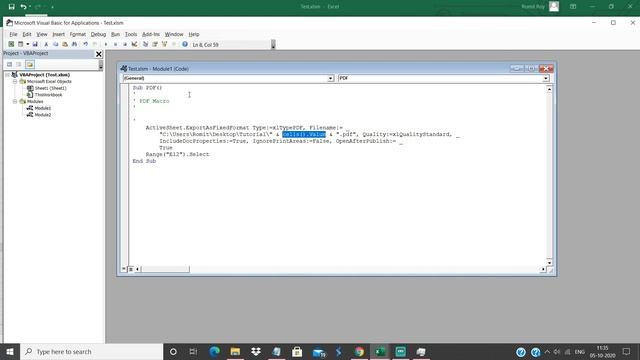Click the taskbar search box

(x=92, y=351)
